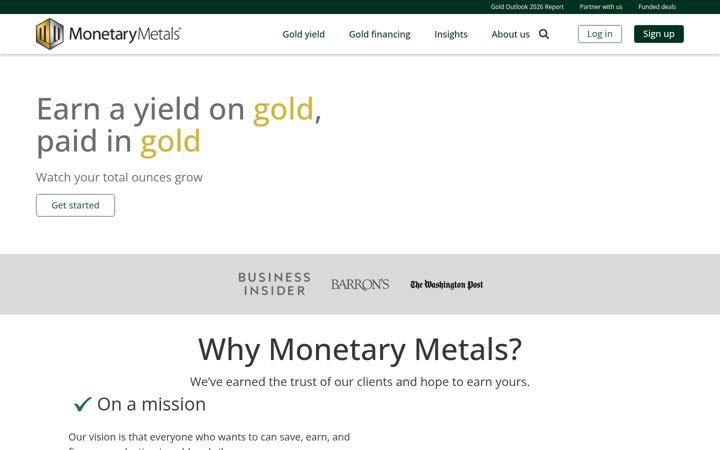Open the Gold financing menu
The height and width of the screenshot is (450, 720).
click(380, 34)
